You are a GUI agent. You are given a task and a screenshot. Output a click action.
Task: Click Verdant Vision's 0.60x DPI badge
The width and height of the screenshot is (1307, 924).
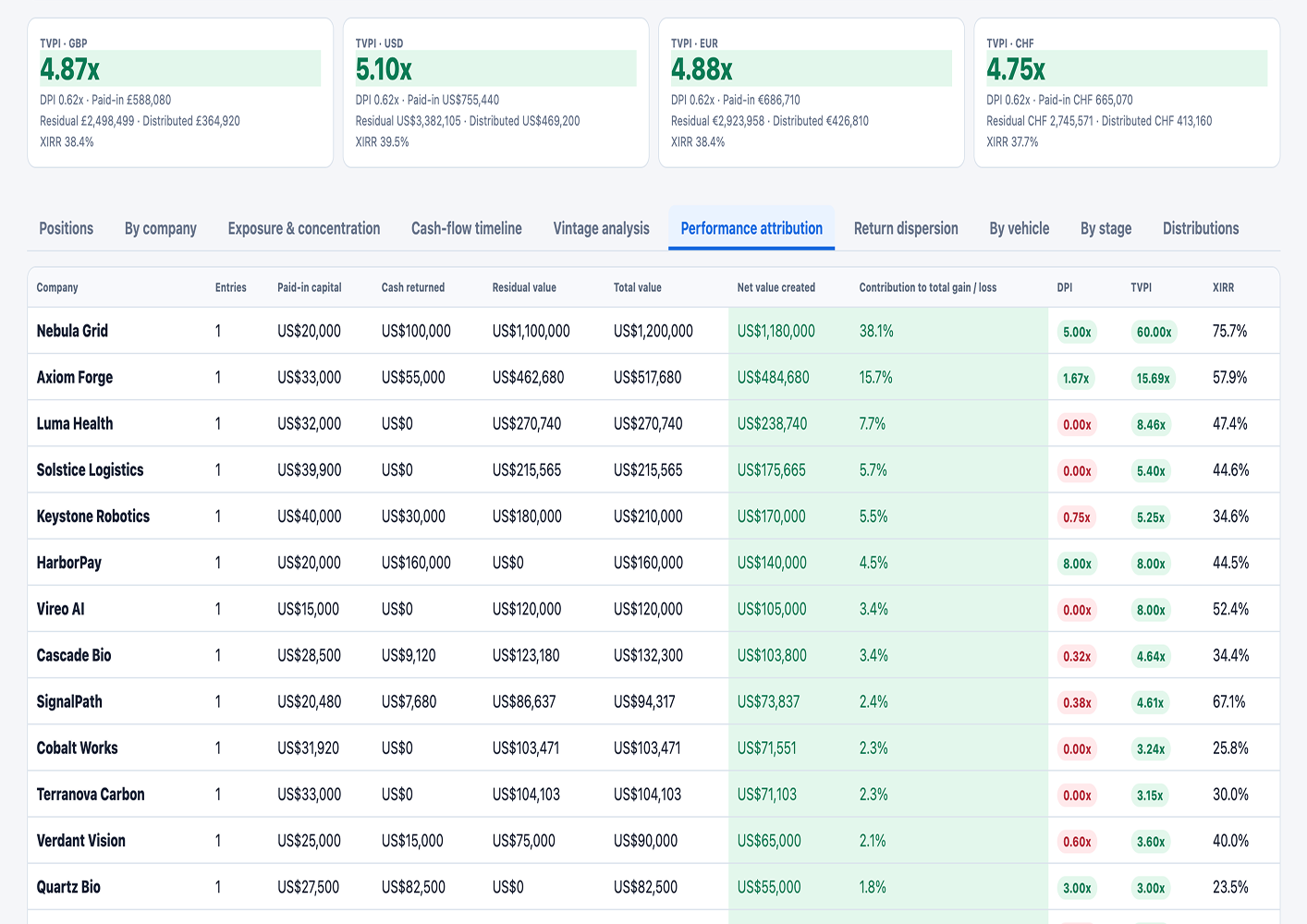[x=1077, y=841]
